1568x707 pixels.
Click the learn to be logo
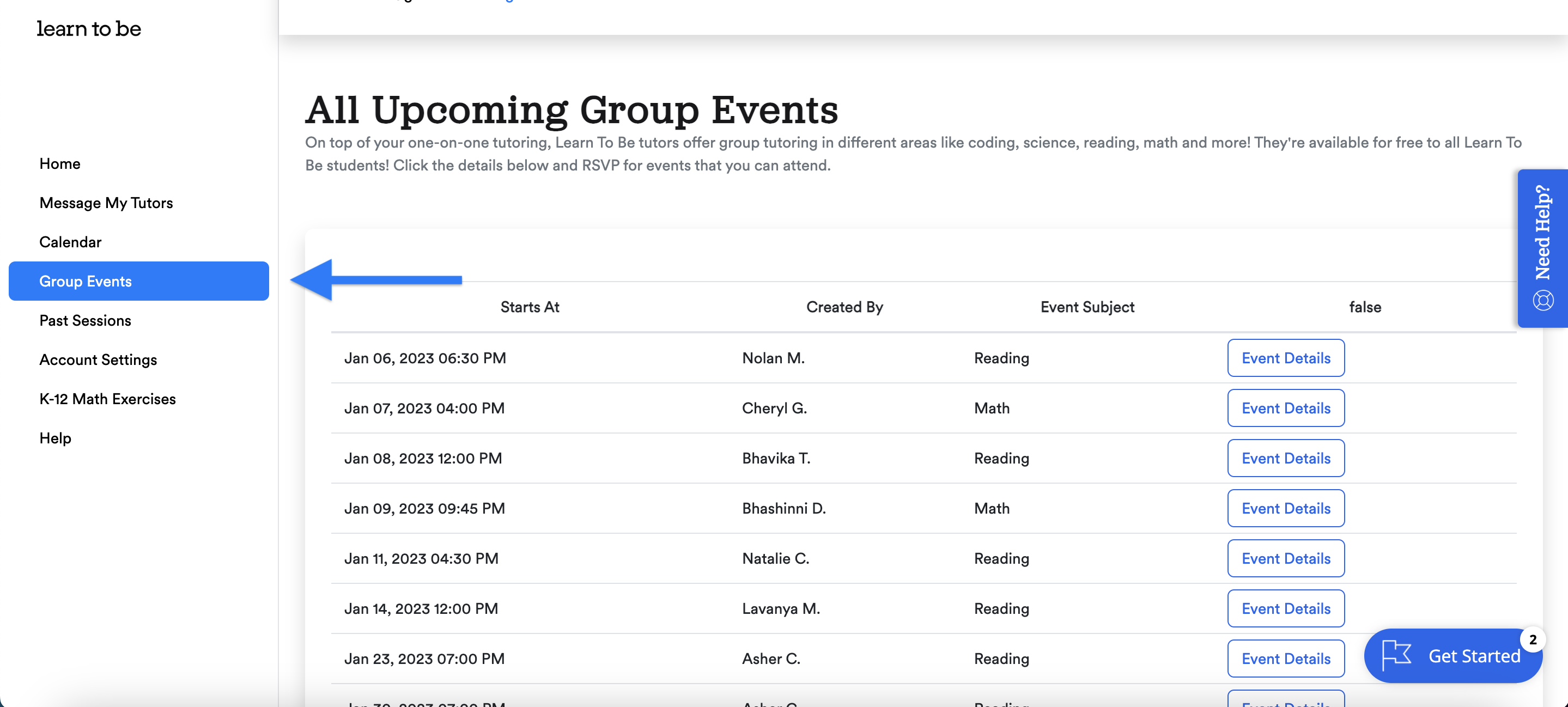click(88, 29)
